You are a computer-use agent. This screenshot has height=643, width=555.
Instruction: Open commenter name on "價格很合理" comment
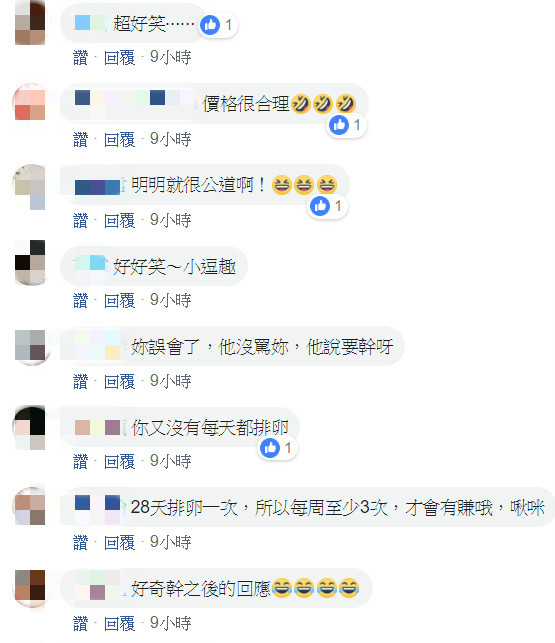(x=135, y=101)
